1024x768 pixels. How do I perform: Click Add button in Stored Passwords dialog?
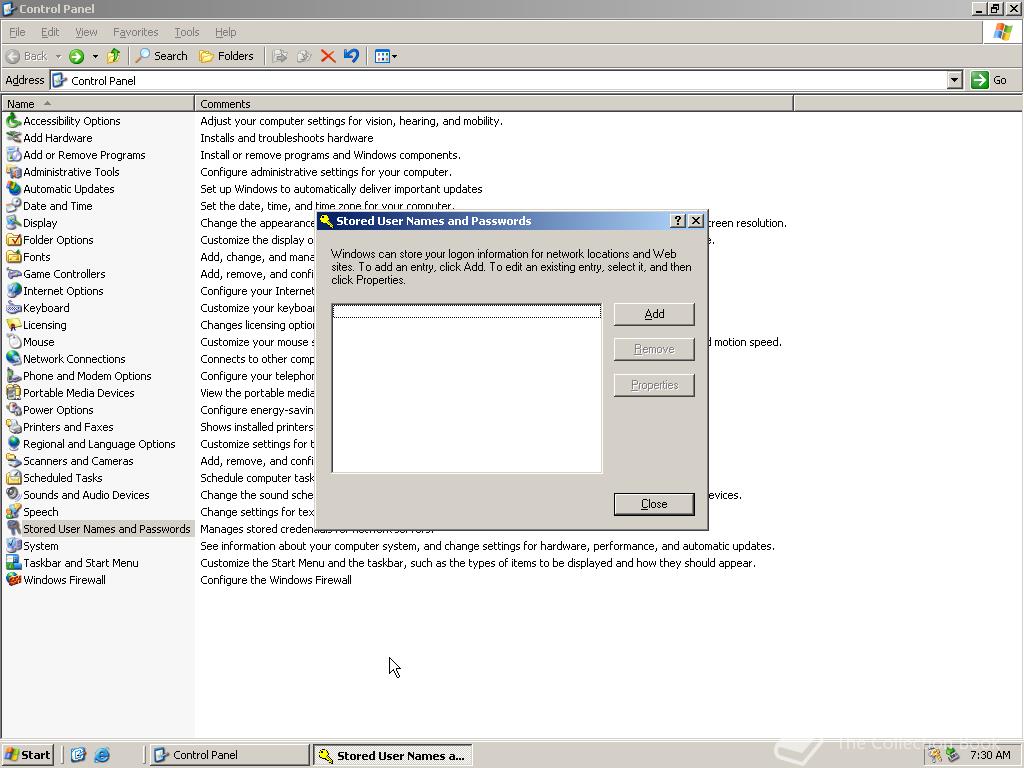(x=654, y=314)
